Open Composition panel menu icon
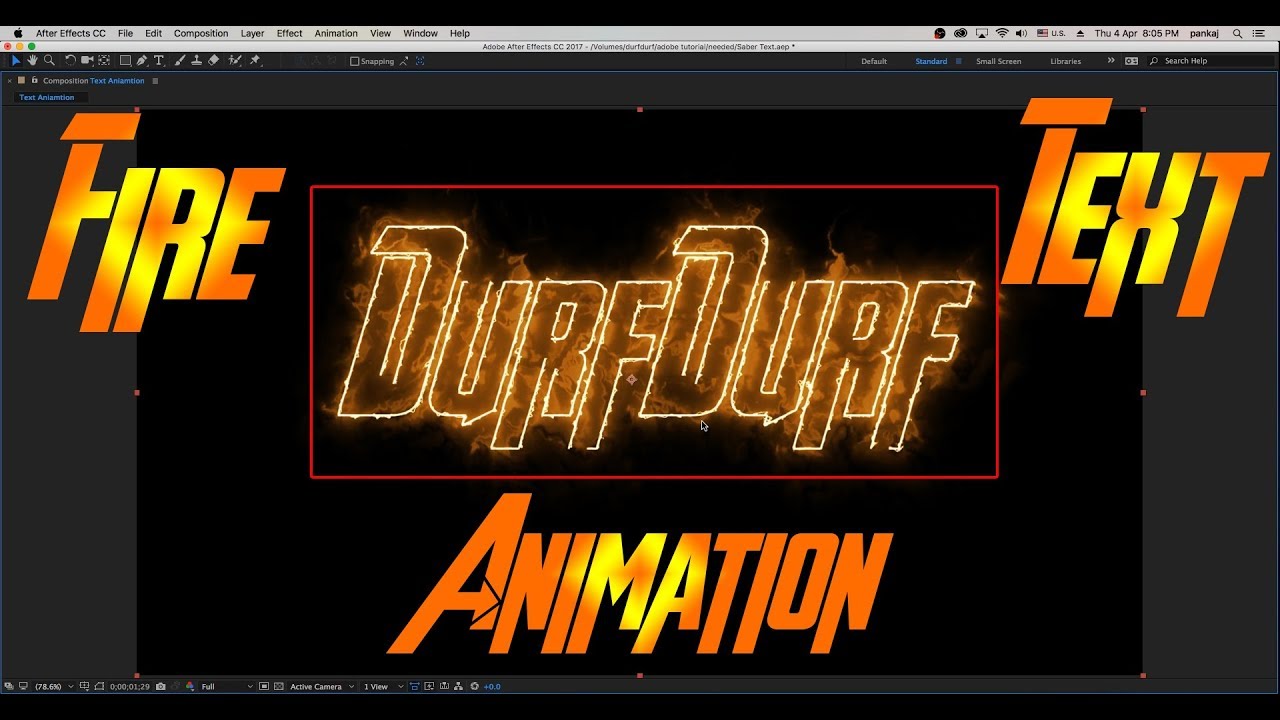The width and height of the screenshot is (1280, 720). coord(155,81)
